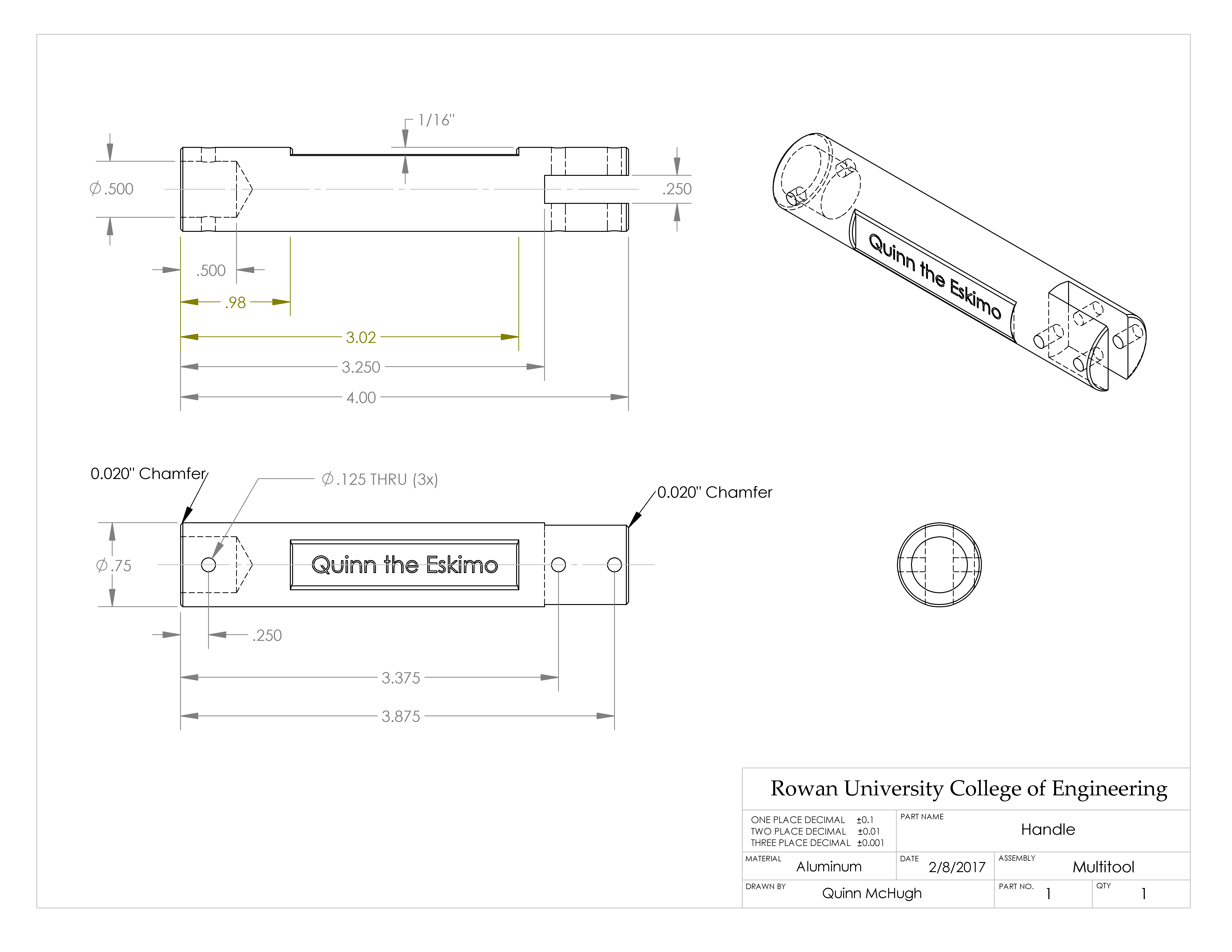This screenshot has height=952, width=1232.
Task: Click the 3.250 dimension label
Action: click(361, 367)
